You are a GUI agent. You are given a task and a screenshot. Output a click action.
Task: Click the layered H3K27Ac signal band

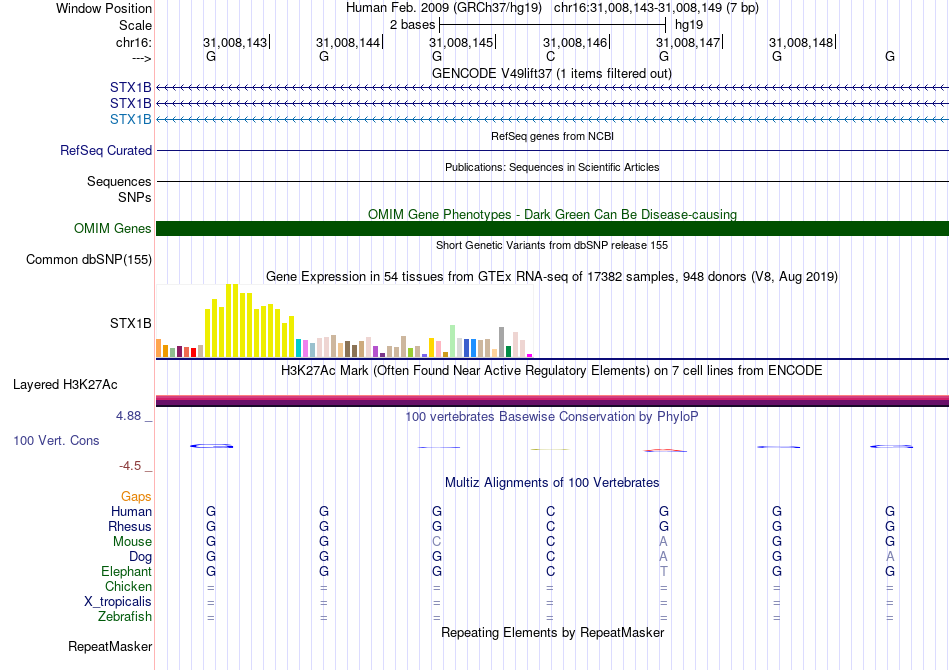click(x=552, y=400)
